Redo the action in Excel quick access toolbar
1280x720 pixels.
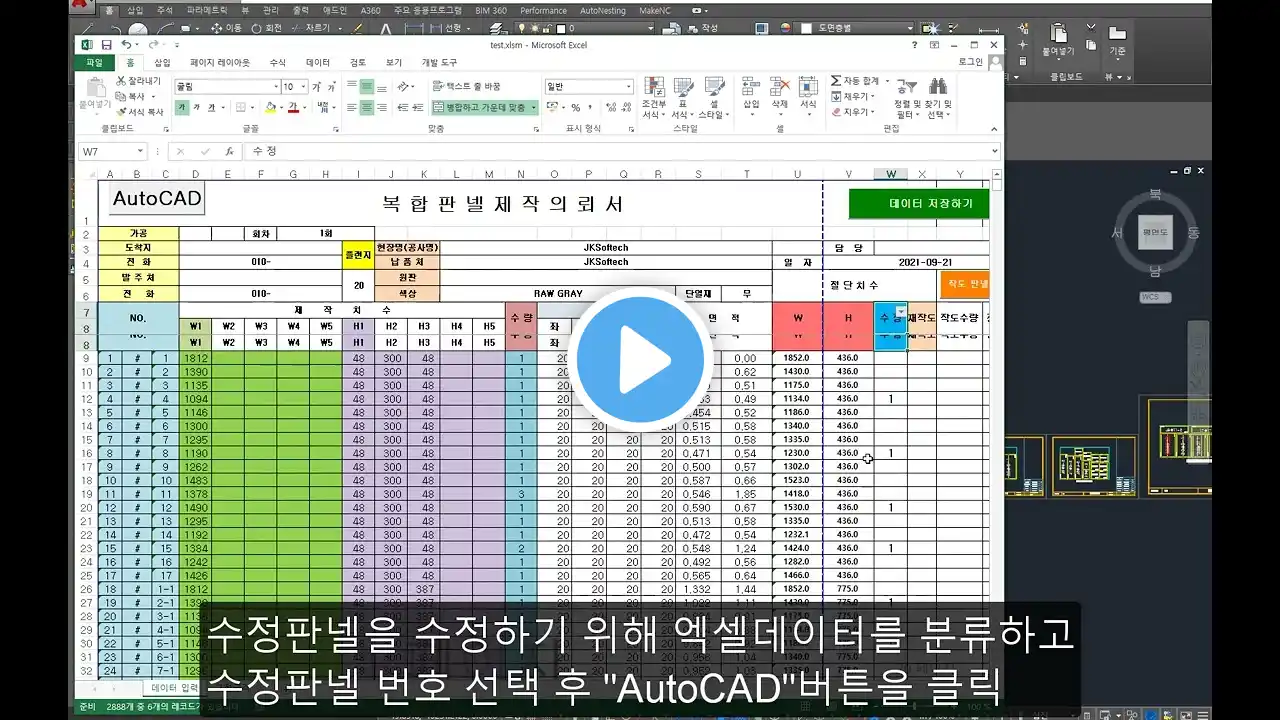(x=152, y=45)
